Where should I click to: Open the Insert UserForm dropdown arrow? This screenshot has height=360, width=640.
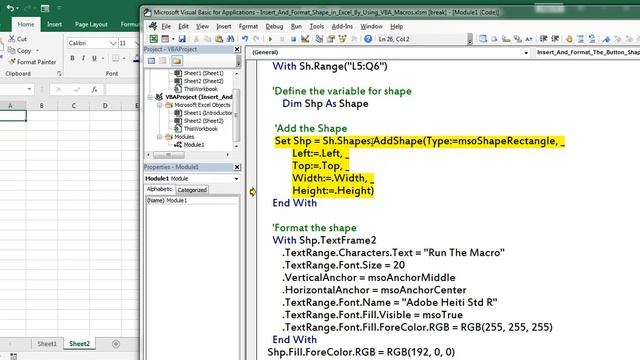(x=173, y=39)
